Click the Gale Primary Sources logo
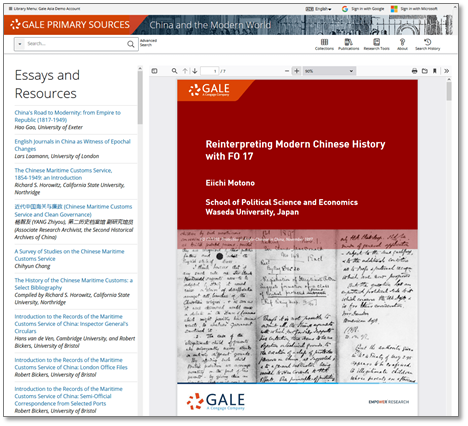Viewport: 468px width, 426px height. point(70,25)
